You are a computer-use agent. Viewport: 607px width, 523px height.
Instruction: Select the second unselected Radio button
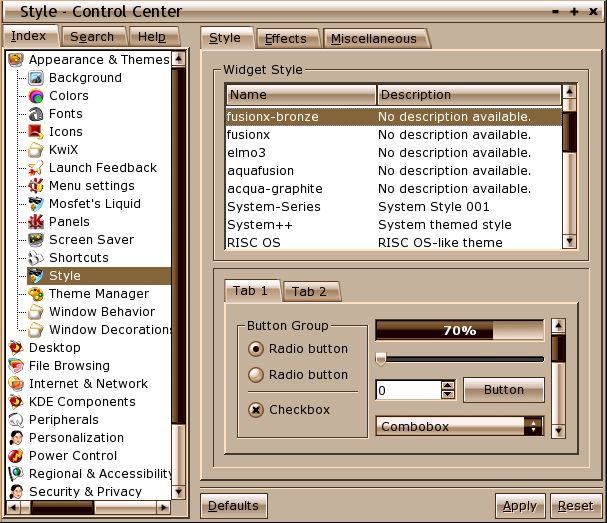256,375
